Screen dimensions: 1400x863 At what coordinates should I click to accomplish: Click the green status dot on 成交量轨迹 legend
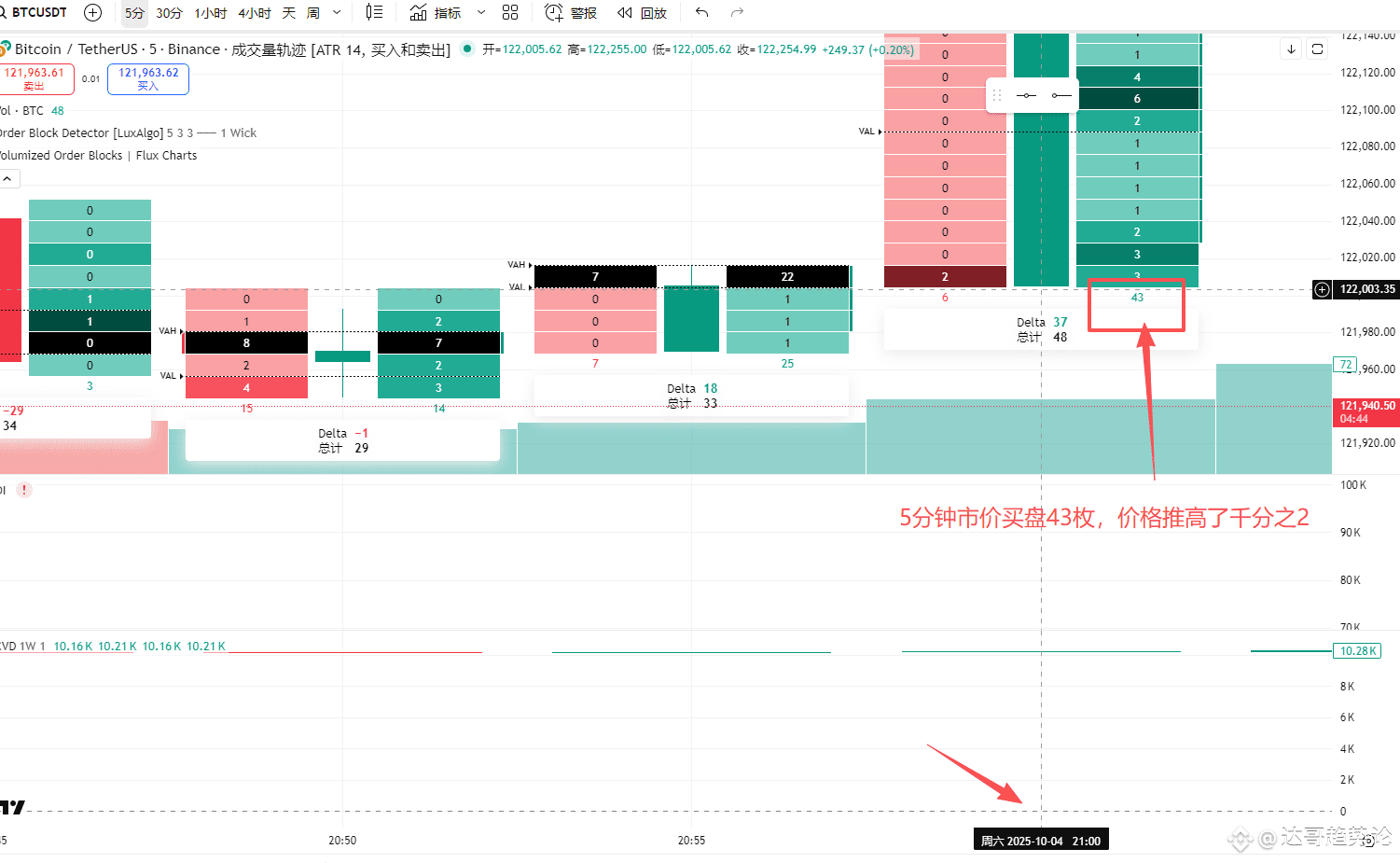[x=466, y=49]
